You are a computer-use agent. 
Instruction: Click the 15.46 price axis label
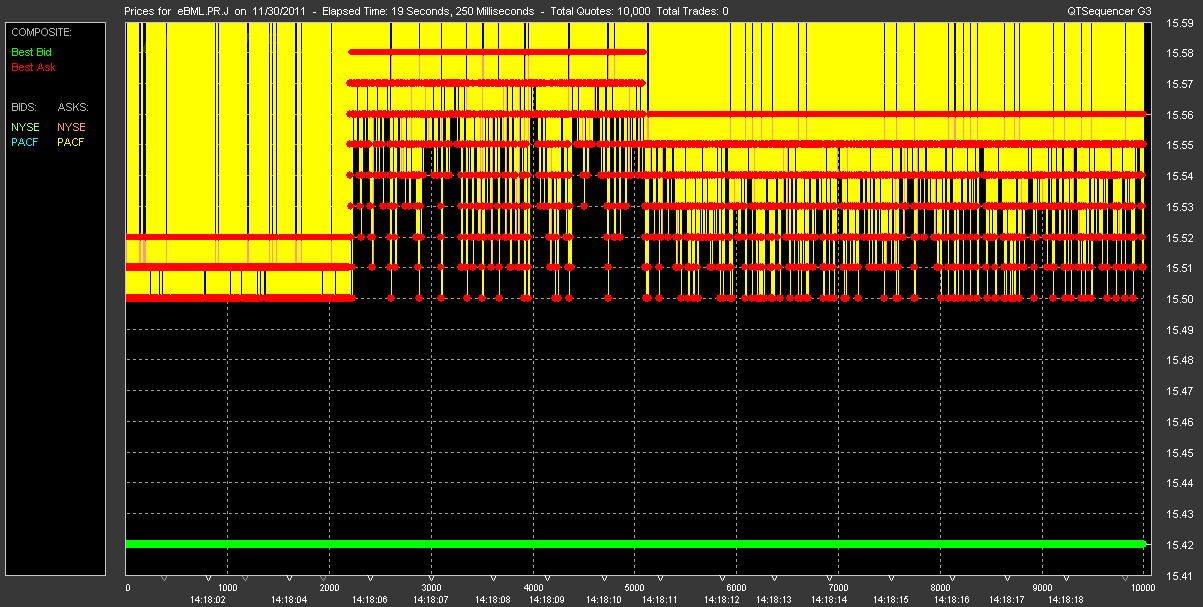(x=1180, y=422)
